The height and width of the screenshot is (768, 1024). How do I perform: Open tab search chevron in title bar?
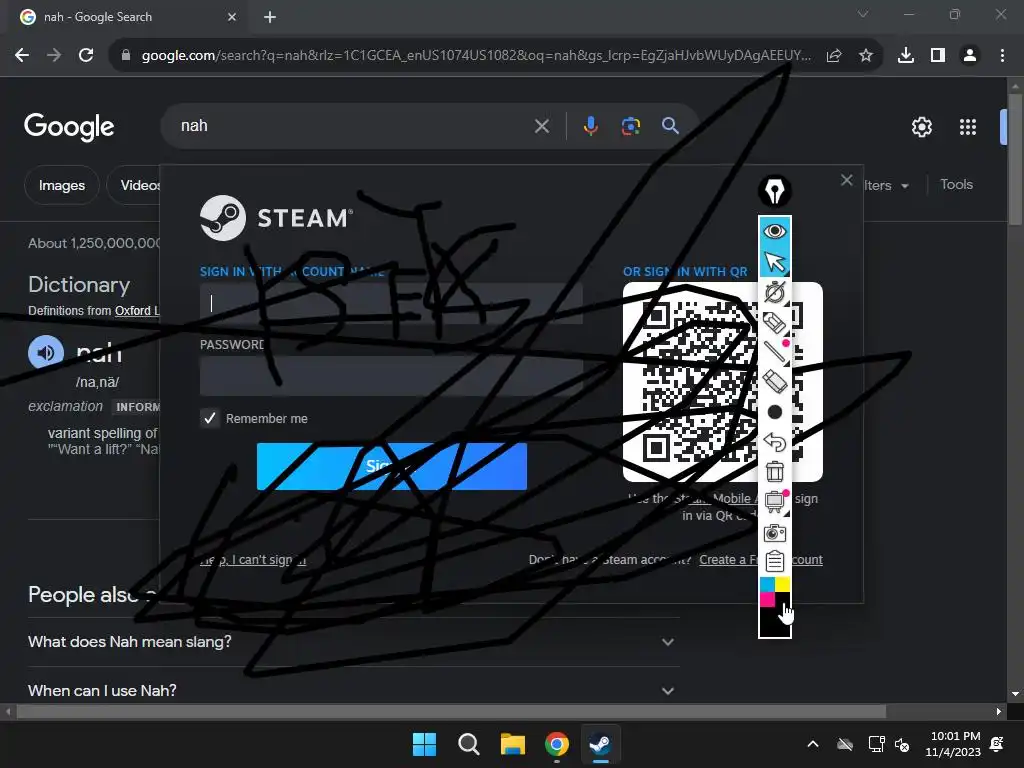tap(863, 14)
